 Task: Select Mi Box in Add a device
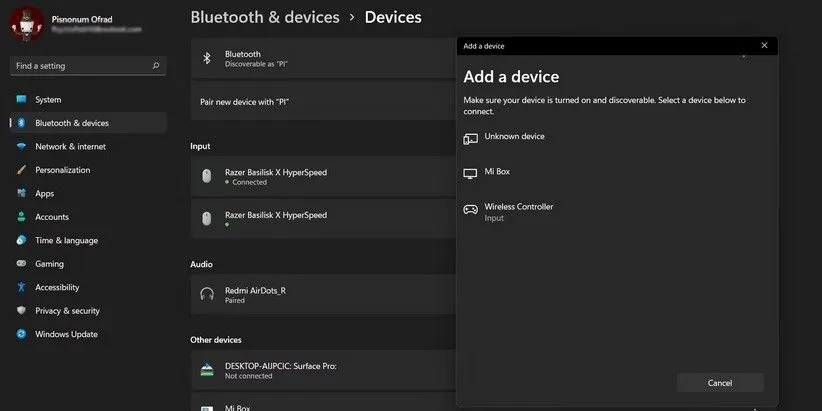pyautogui.click(x=497, y=172)
